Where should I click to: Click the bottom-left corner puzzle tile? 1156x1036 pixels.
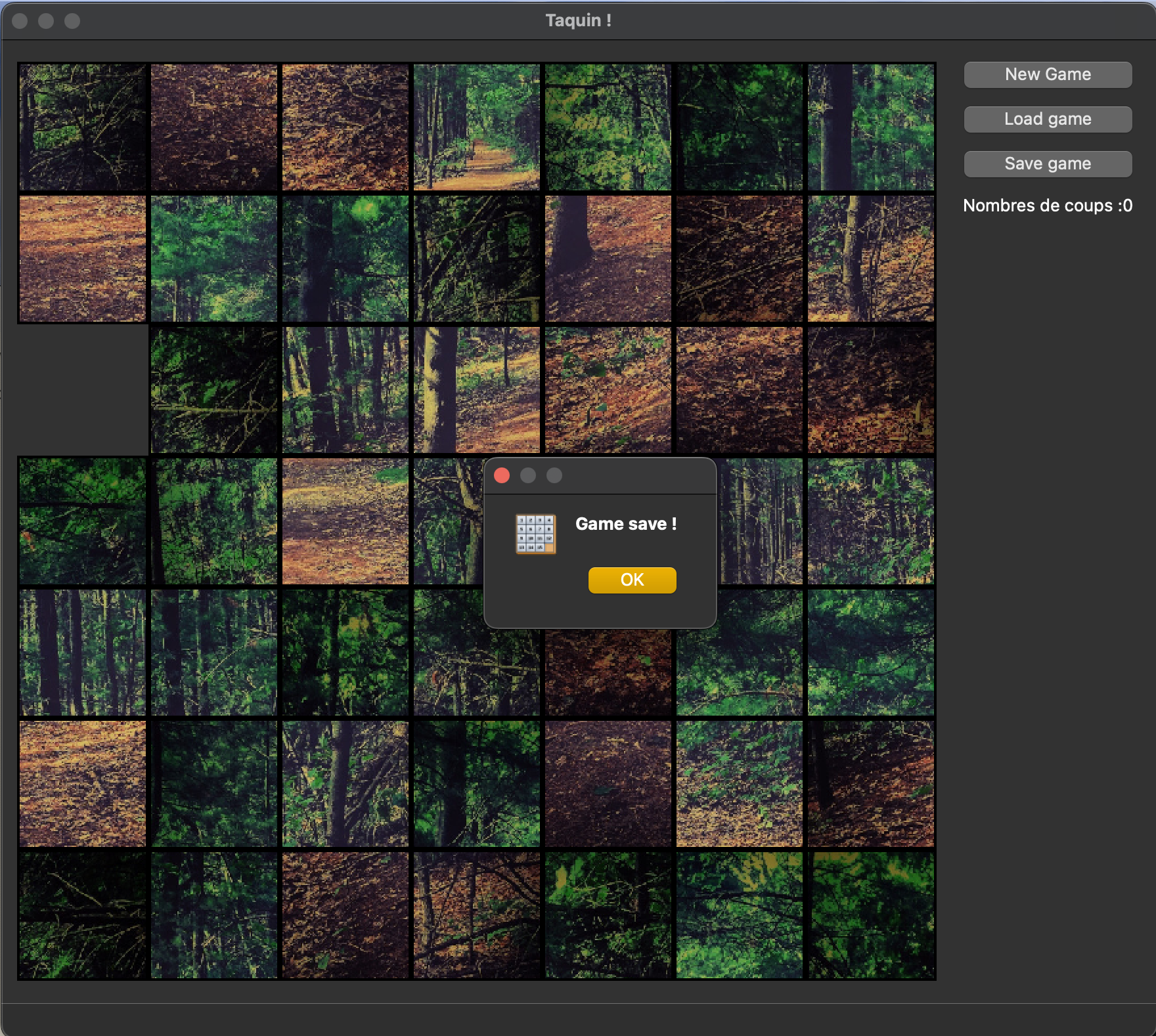pyautogui.click(x=83, y=915)
